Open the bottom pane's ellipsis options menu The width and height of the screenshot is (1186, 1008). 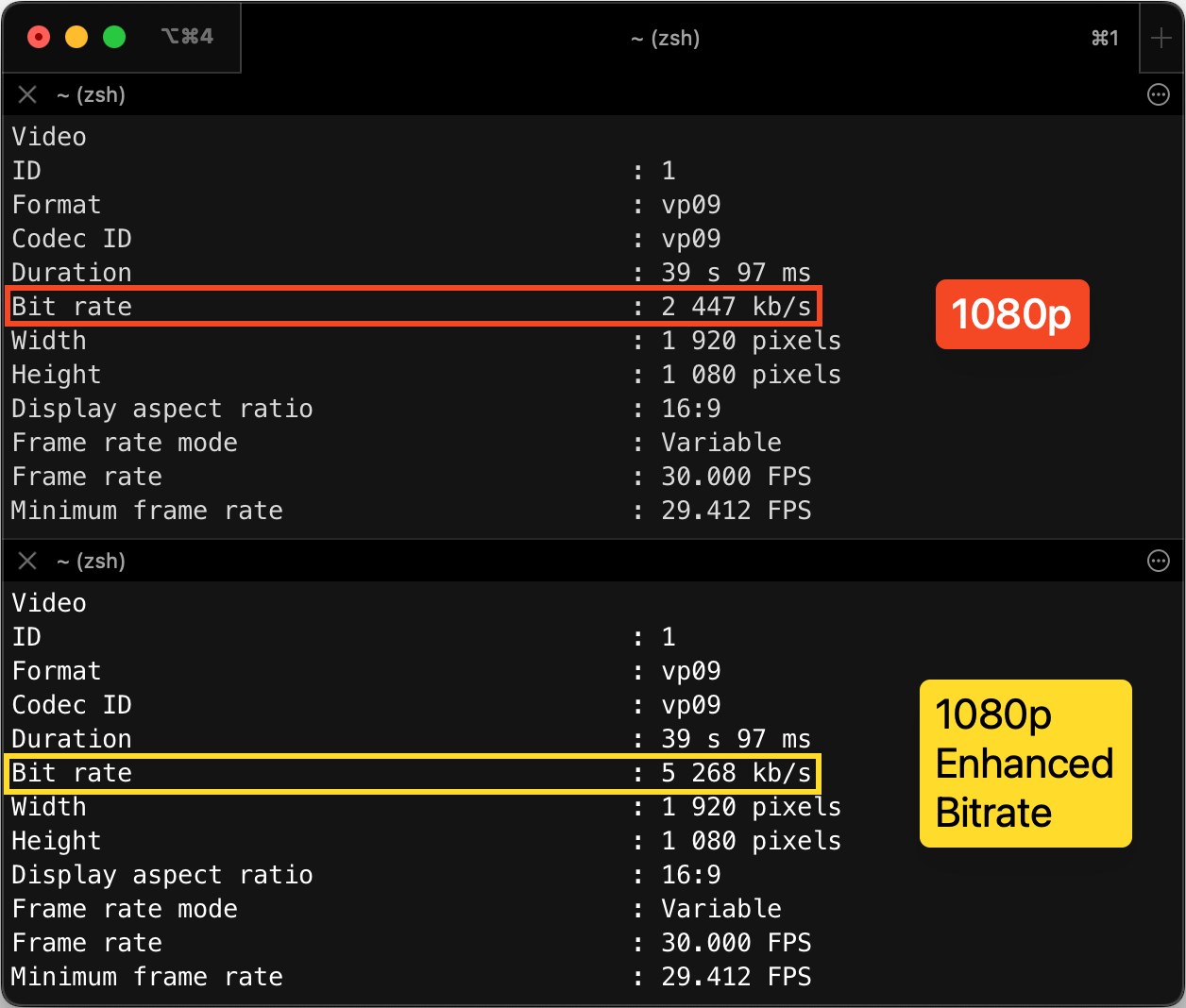1159,561
